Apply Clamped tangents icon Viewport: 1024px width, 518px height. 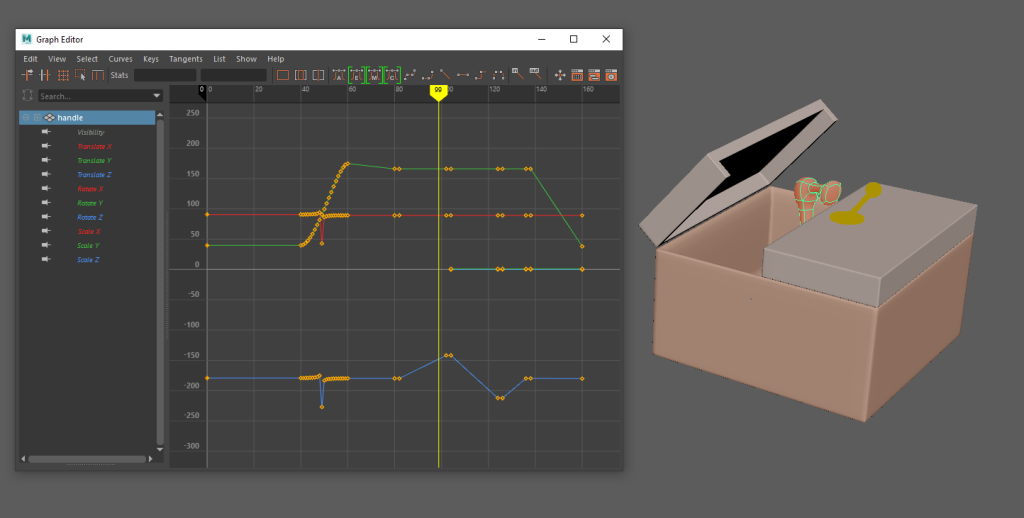[x=428, y=75]
